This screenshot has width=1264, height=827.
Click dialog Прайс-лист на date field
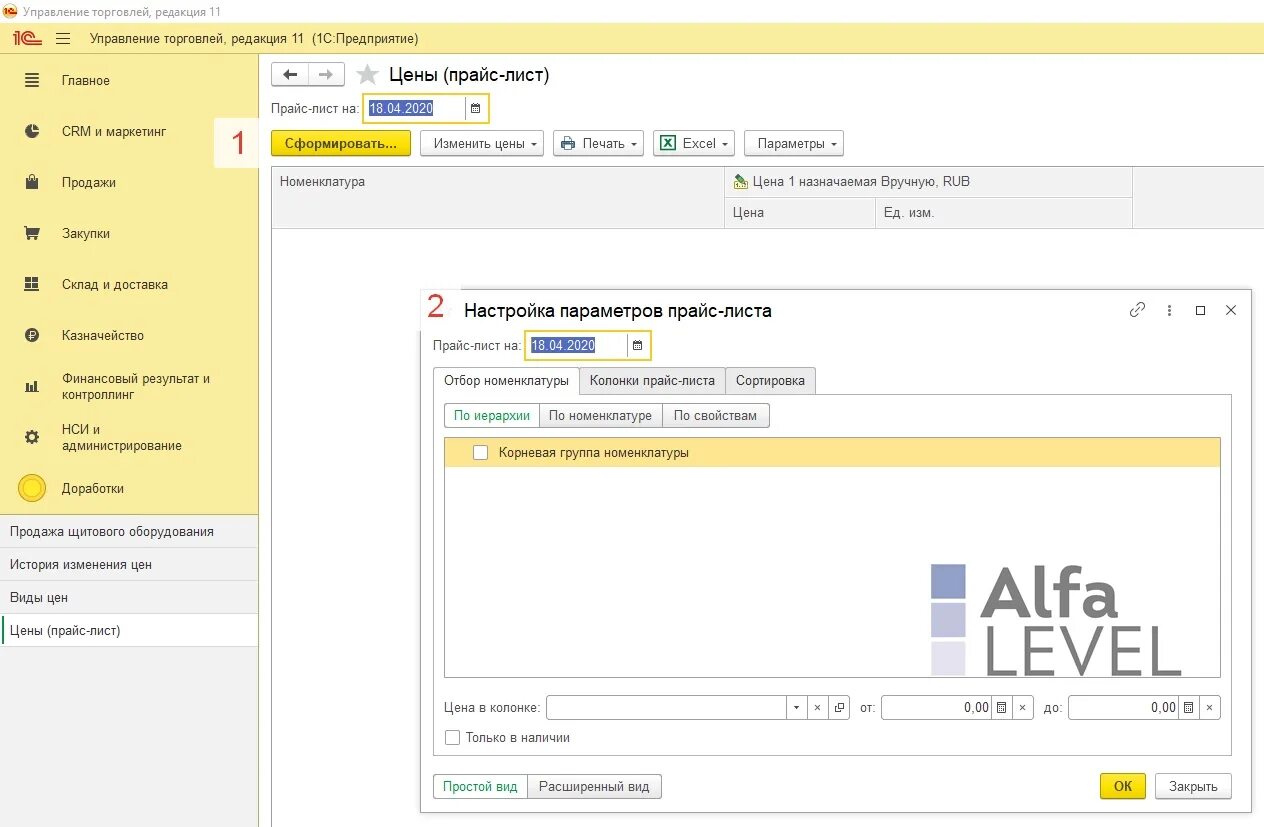[576, 345]
